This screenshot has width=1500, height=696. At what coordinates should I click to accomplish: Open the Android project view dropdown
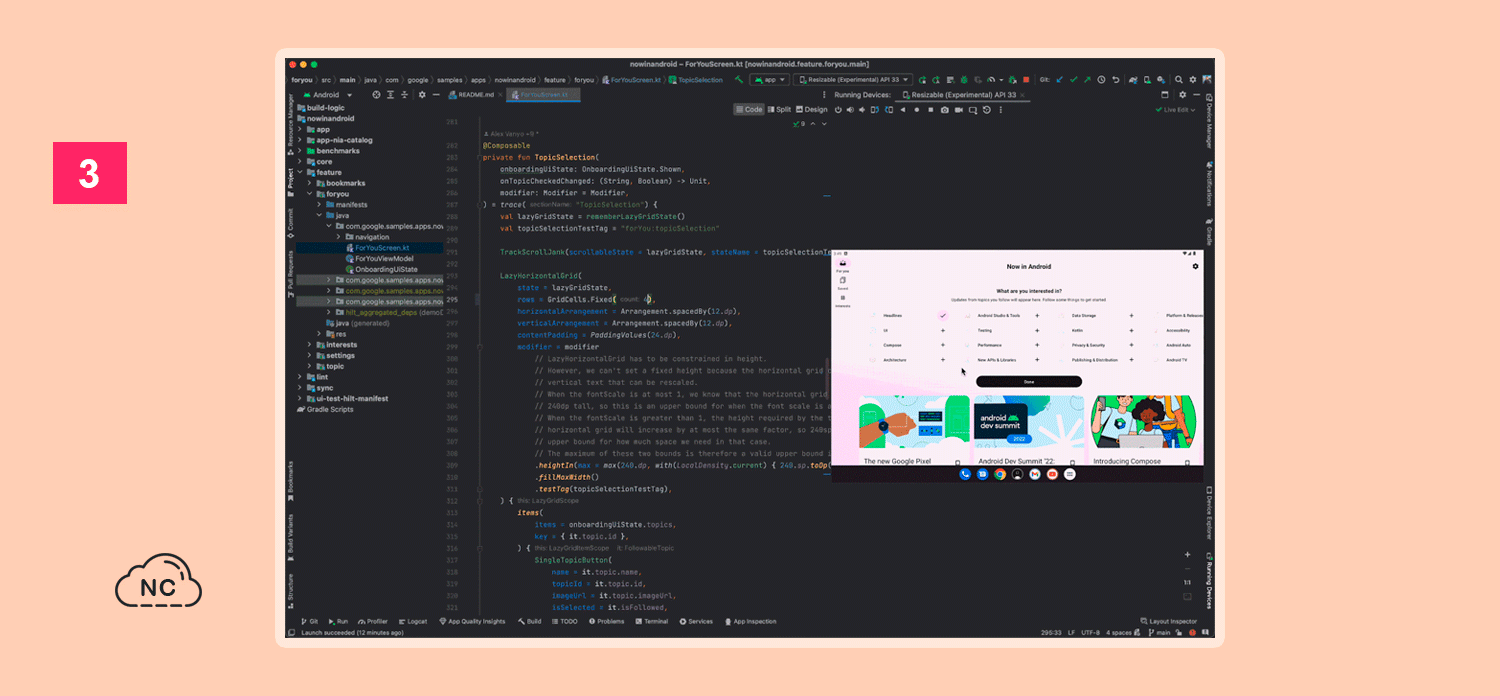point(326,95)
